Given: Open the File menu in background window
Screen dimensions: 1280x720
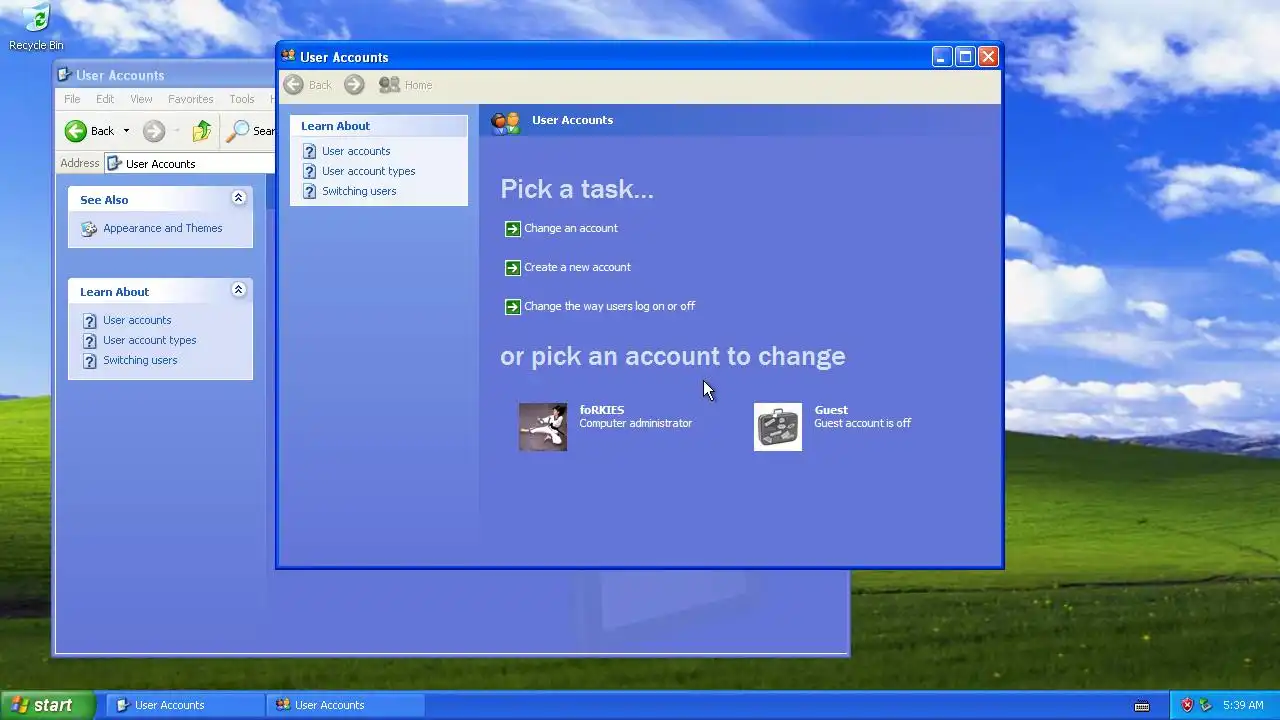Looking at the screenshot, I should (72, 99).
